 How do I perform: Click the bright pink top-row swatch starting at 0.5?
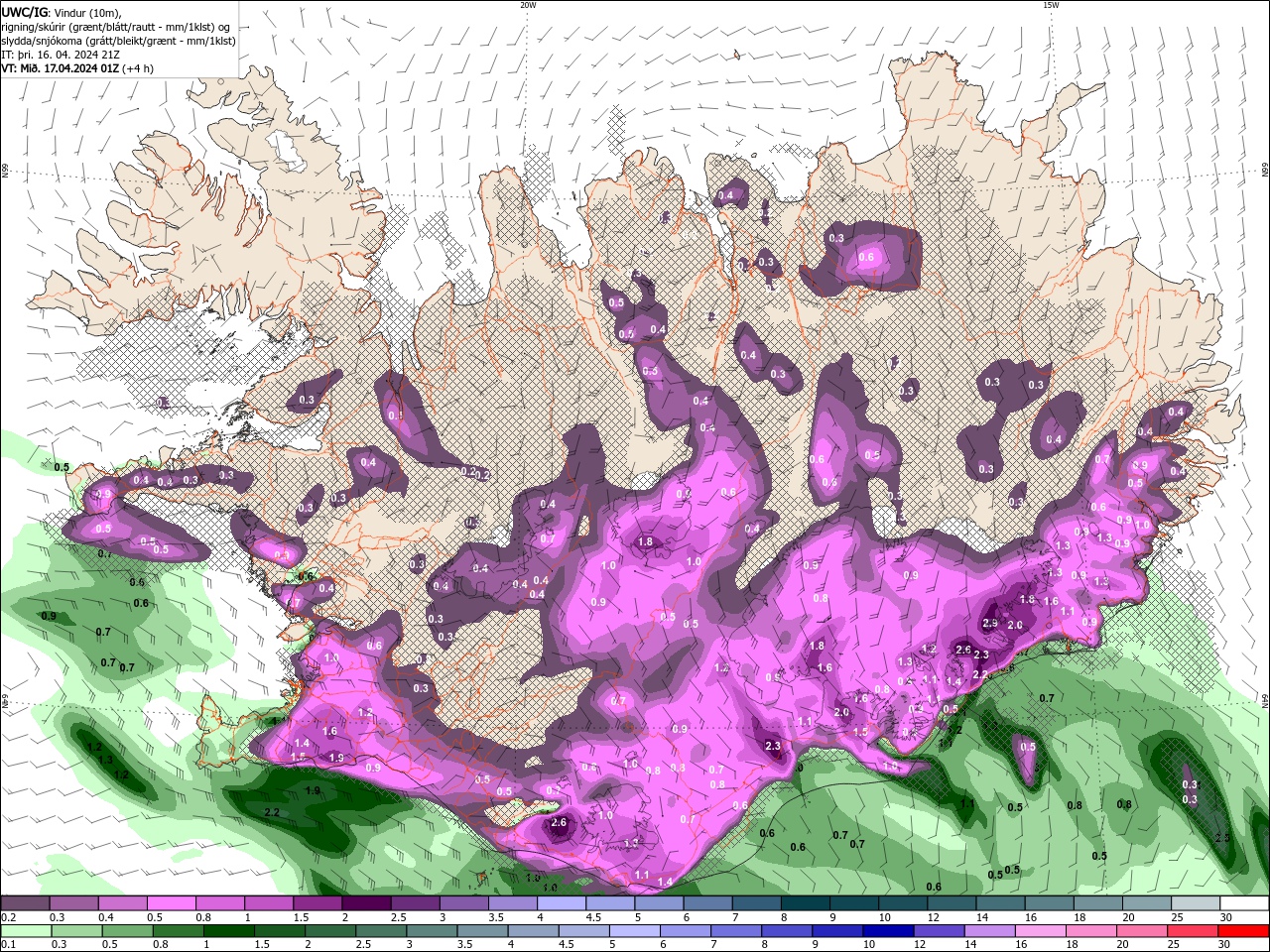[171, 903]
